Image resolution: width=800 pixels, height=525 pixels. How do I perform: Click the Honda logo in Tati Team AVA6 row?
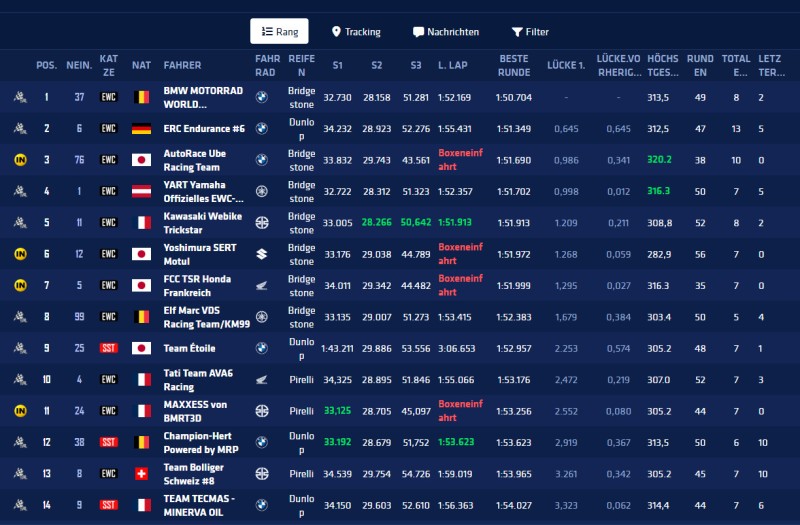[262, 380]
